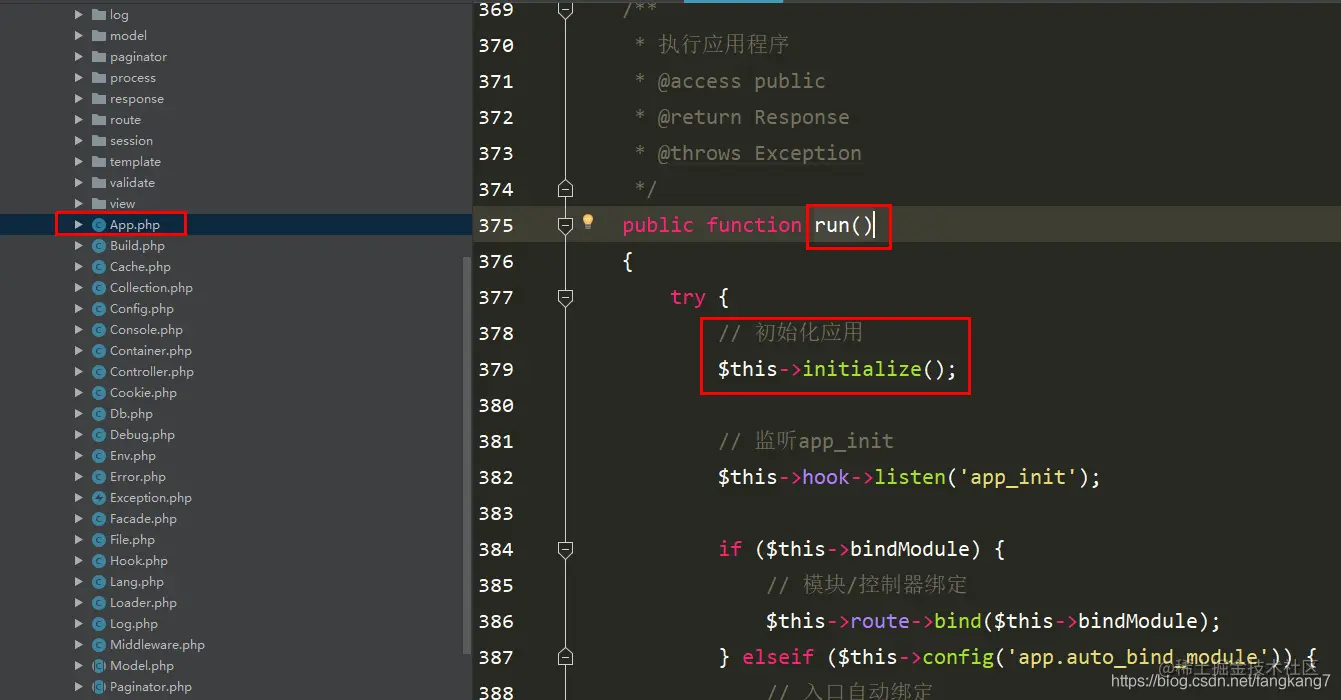1341x700 pixels.
Task: Expand the Hook.php file node arrow
Action: click(79, 561)
